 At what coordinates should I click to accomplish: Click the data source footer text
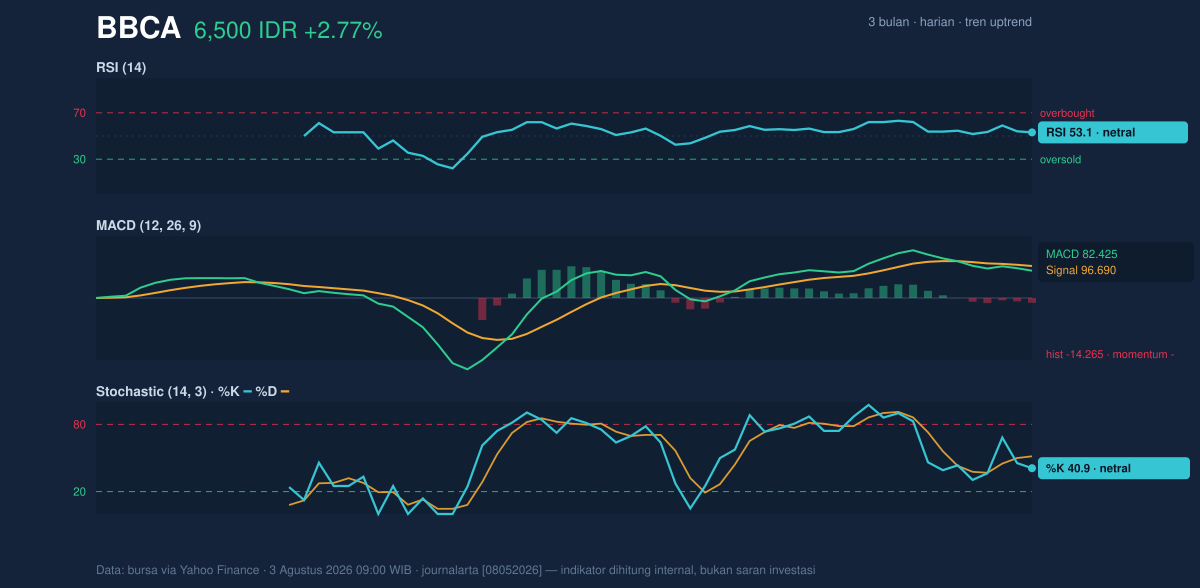point(455,570)
